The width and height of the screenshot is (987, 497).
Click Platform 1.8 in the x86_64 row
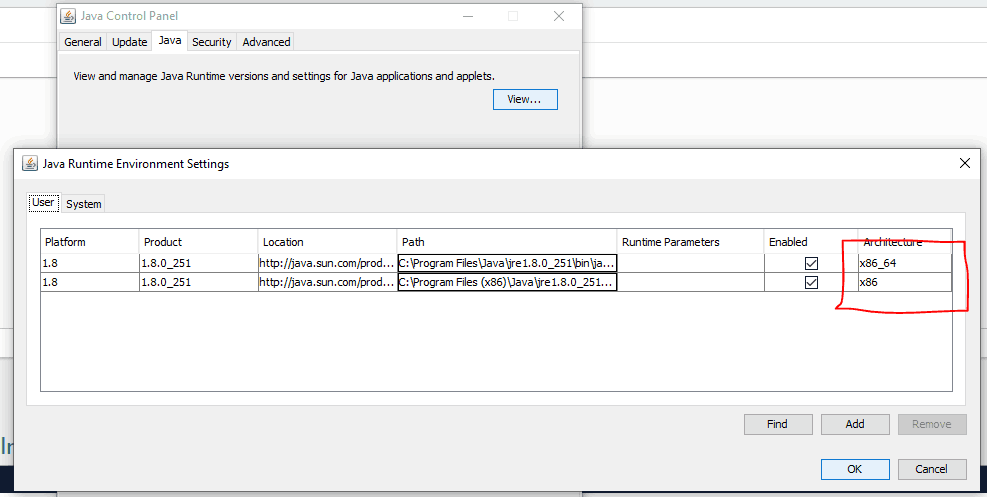pyautogui.click(x=90, y=264)
